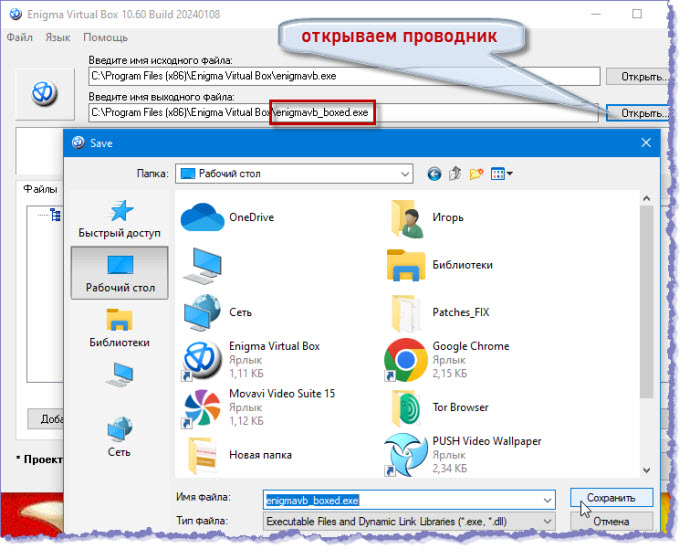Viewport: 690px width, 554px height.
Task: Select the computer icon in the sidebar
Action: coord(119,375)
